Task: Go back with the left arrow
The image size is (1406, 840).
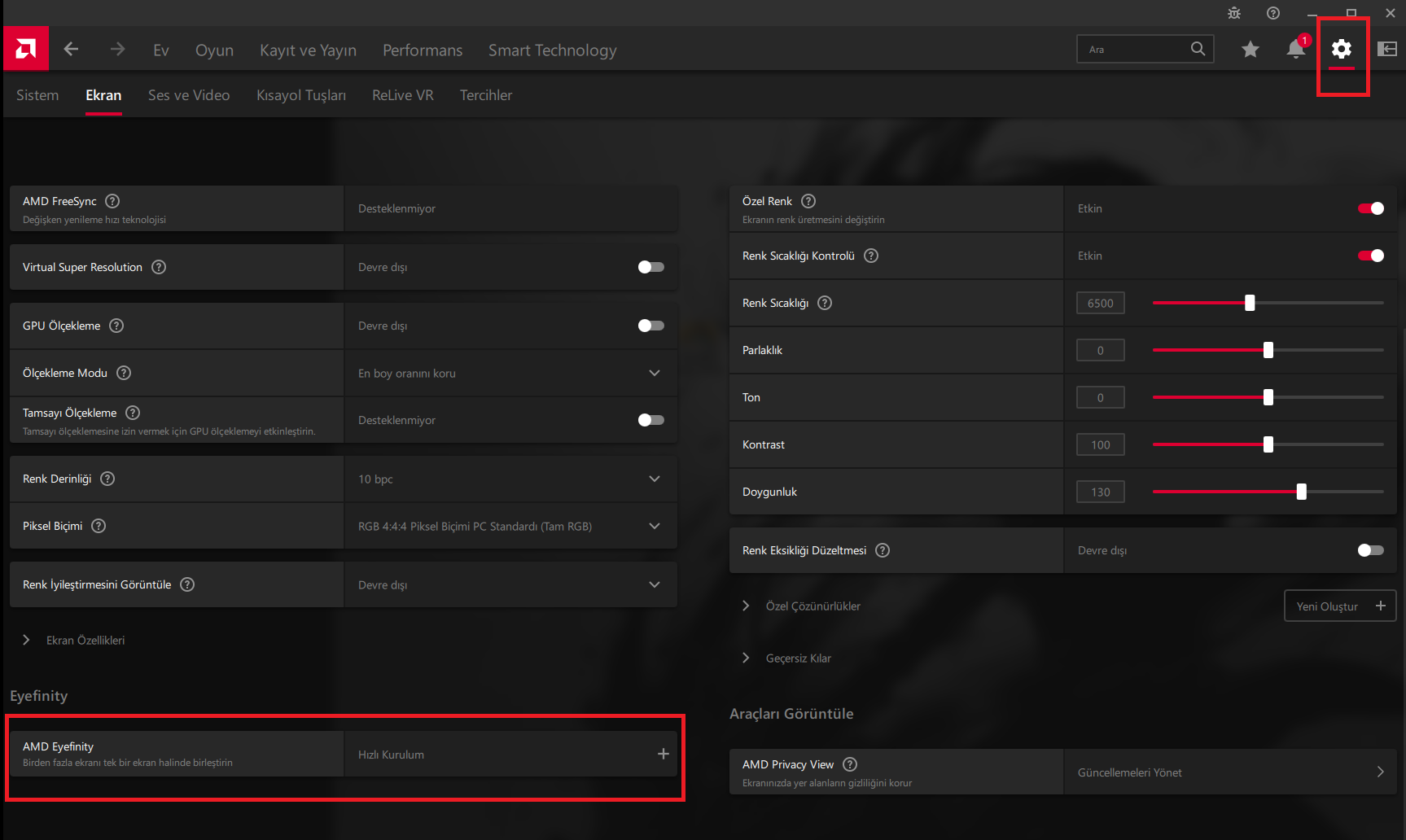Action: [x=72, y=50]
